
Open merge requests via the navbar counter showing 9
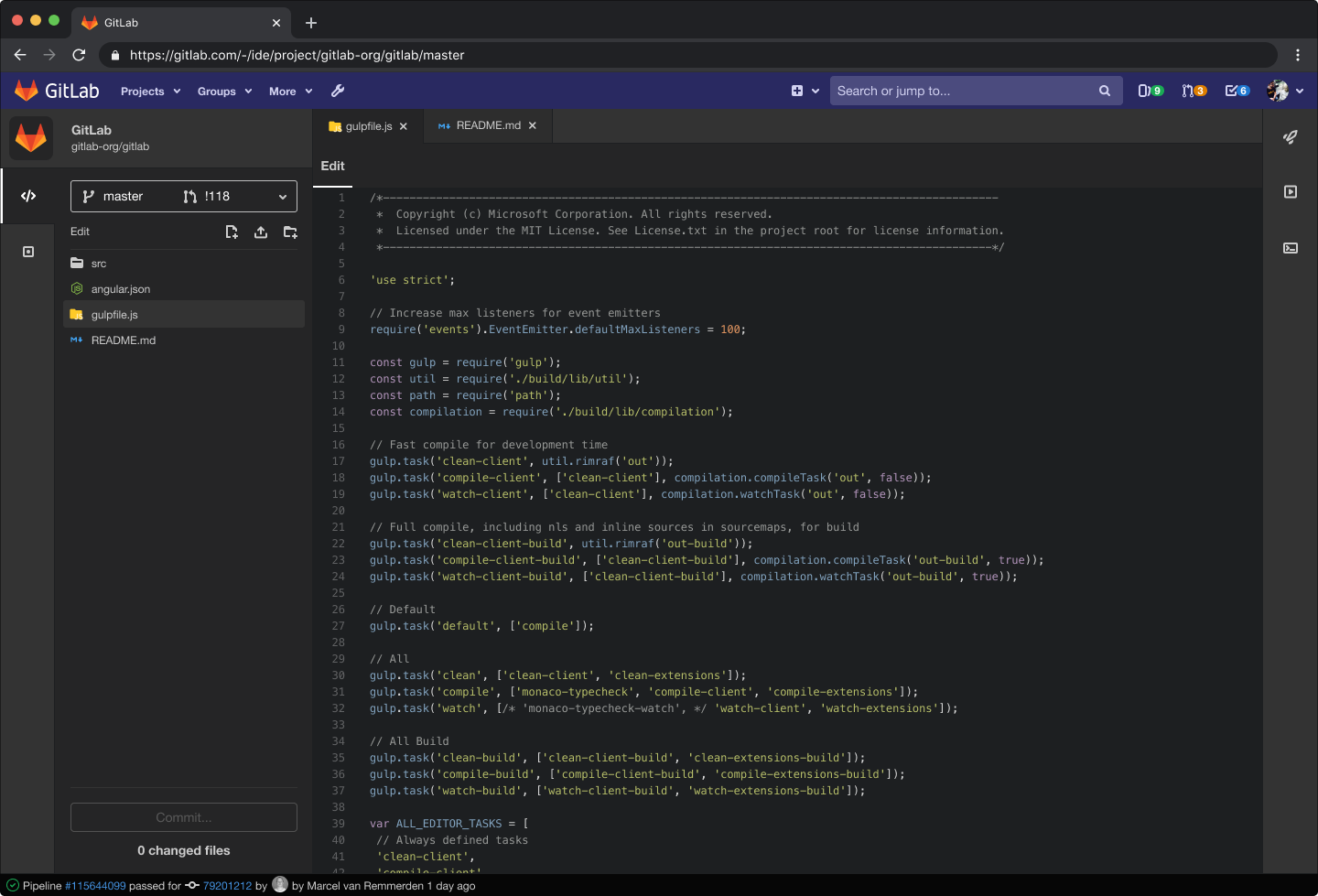(x=1149, y=91)
